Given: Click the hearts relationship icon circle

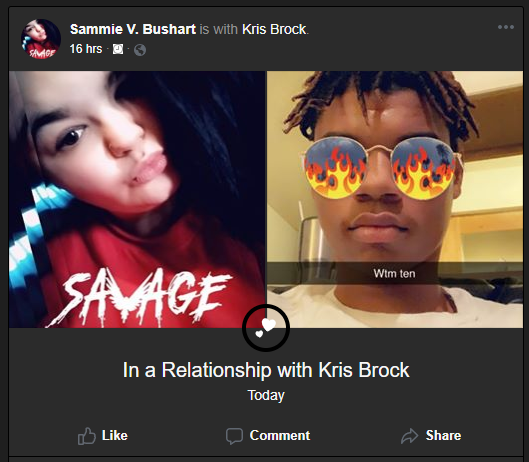Looking at the screenshot, I should [266, 328].
